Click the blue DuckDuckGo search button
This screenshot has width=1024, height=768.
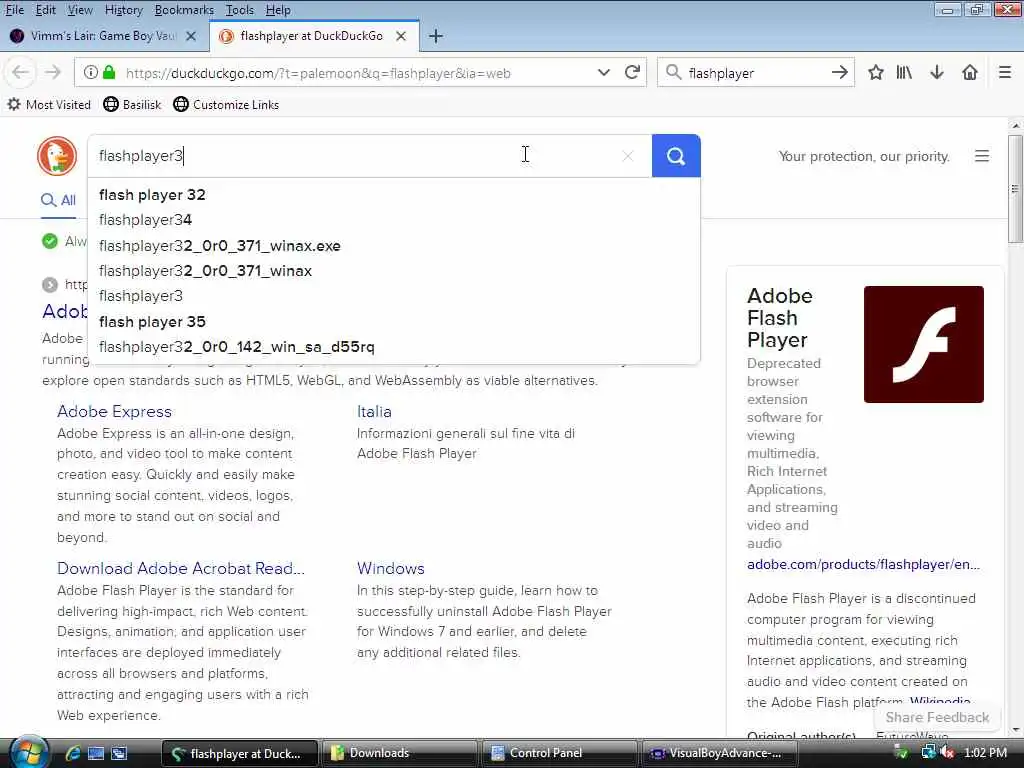tap(676, 156)
